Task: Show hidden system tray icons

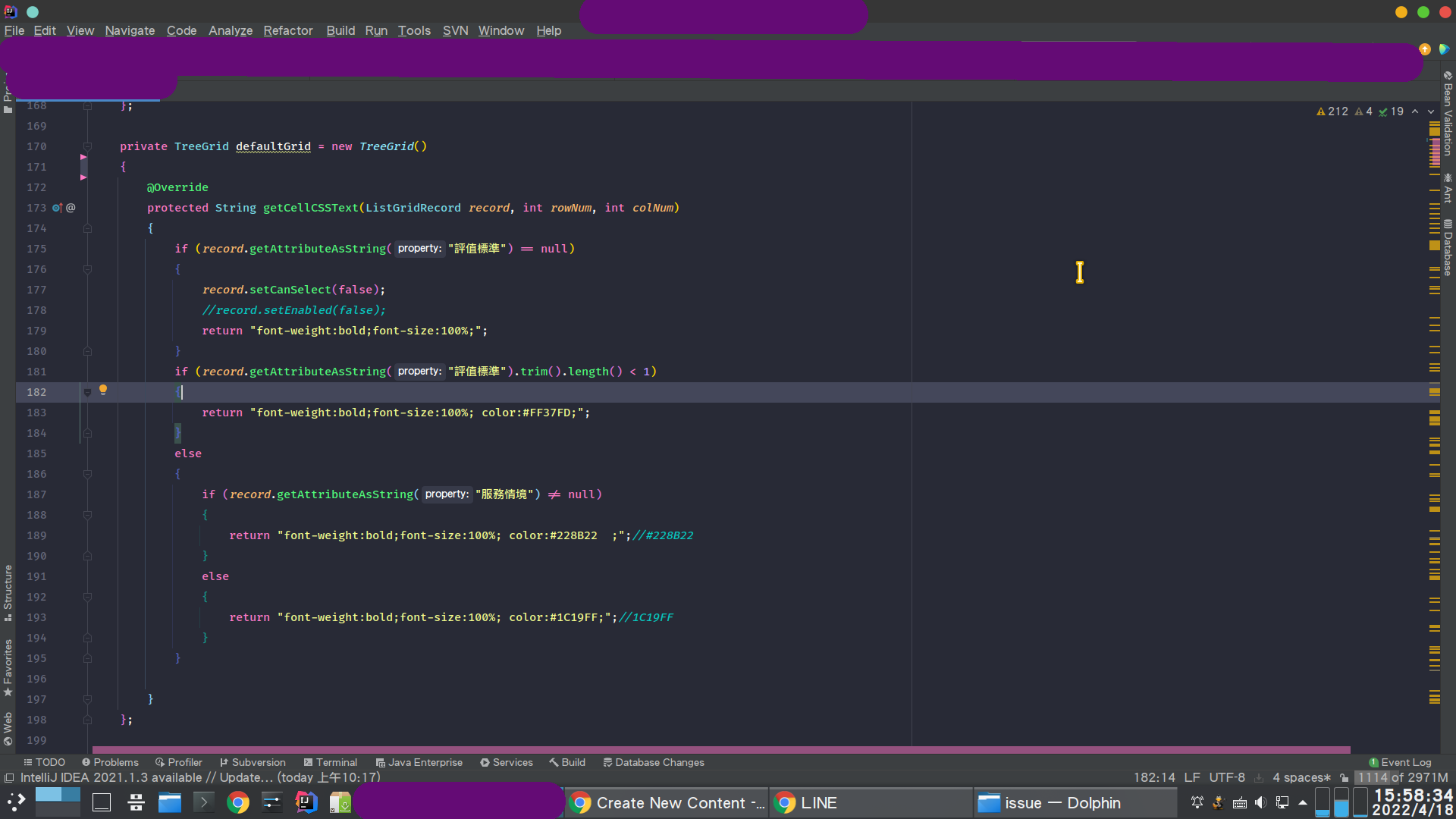Action: coord(1303,802)
